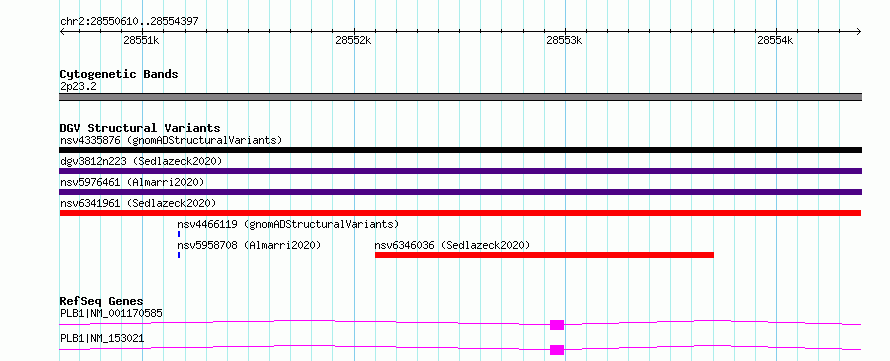Click the nsv4335876 (gnomADStructuralVariants) label

pos(171,140)
